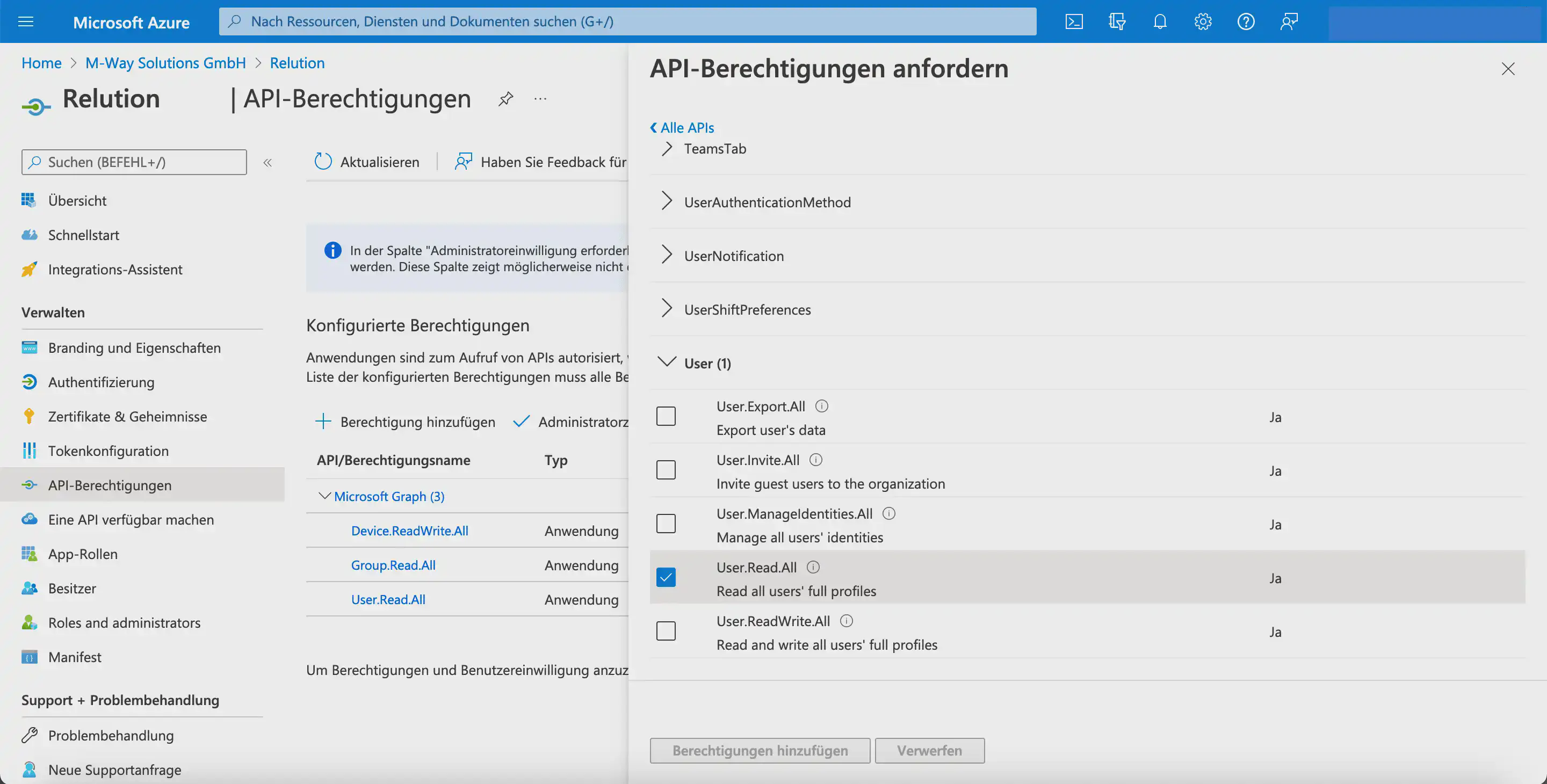Open the hamburger portal menu

[x=26, y=21]
